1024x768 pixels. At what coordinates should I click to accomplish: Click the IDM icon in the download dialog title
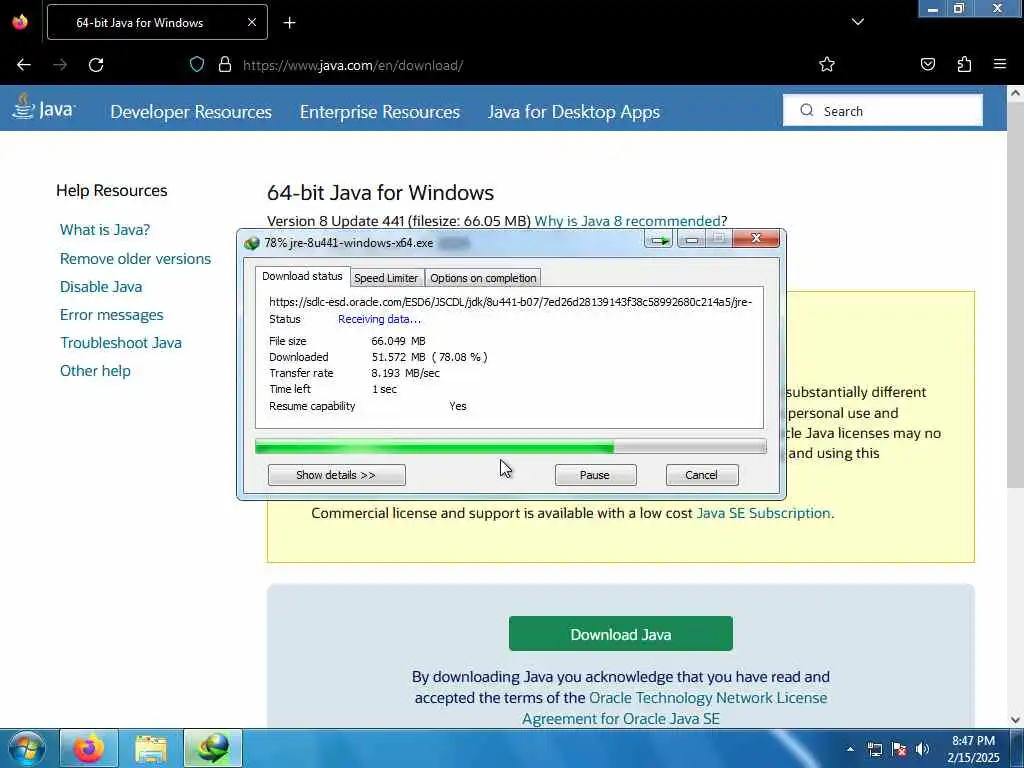(x=251, y=243)
